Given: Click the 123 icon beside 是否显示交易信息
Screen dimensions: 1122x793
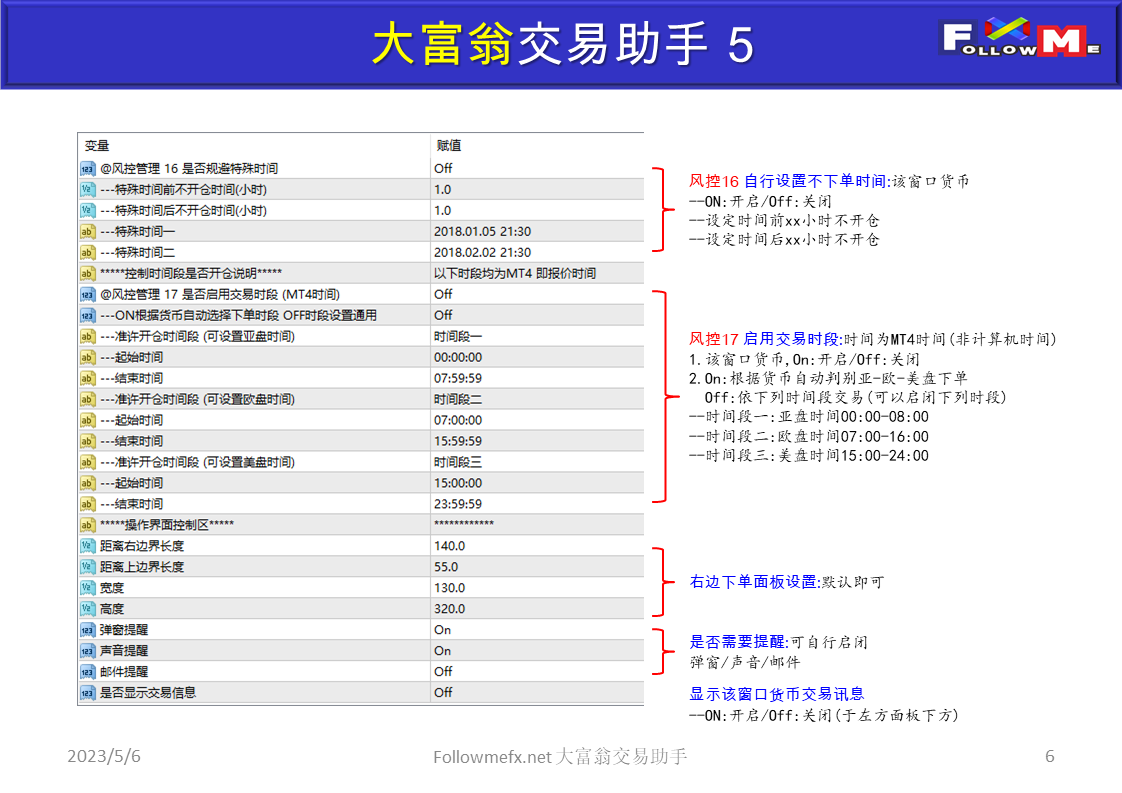Looking at the screenshot, I should [x=87, y=692].
